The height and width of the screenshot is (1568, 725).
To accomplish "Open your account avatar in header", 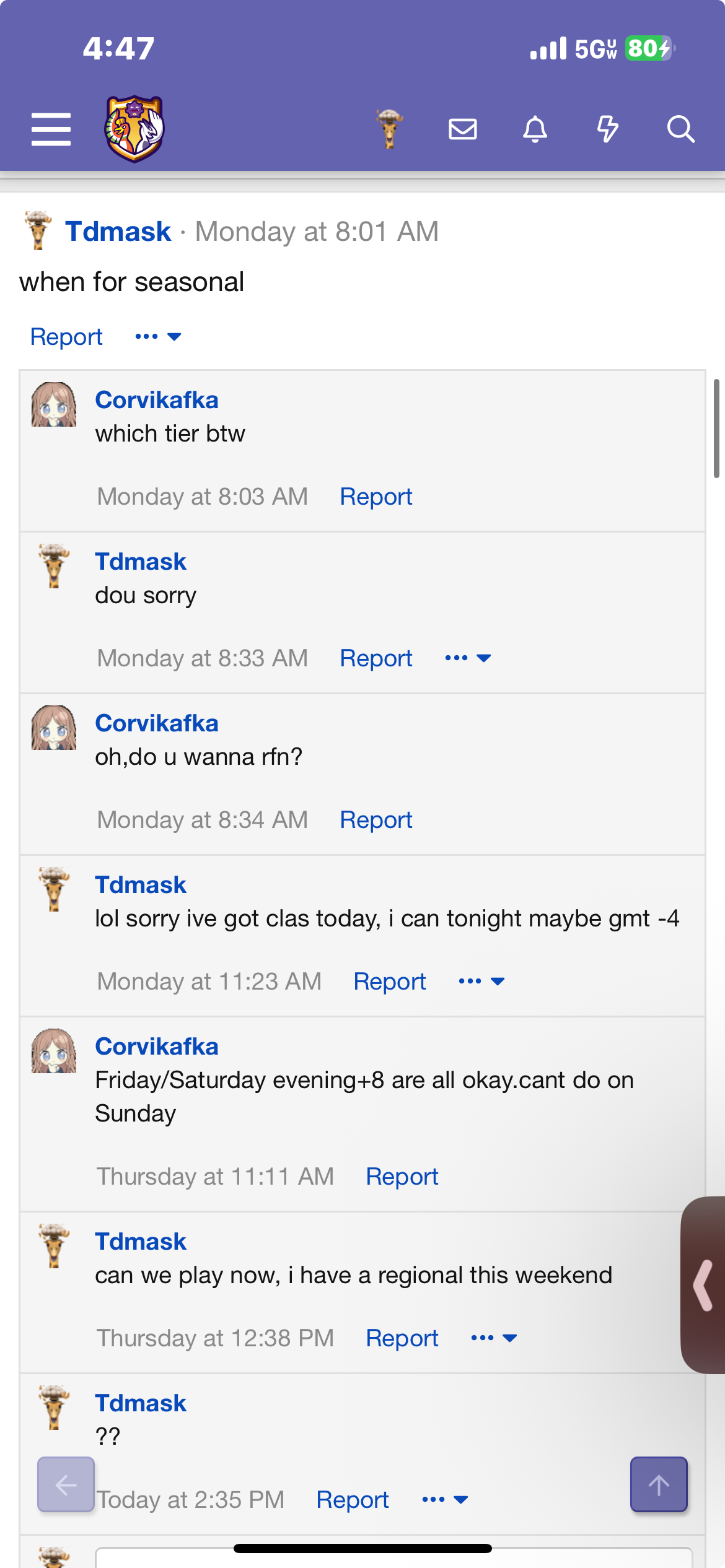I will pyautogui.click(x=390, y=129).
